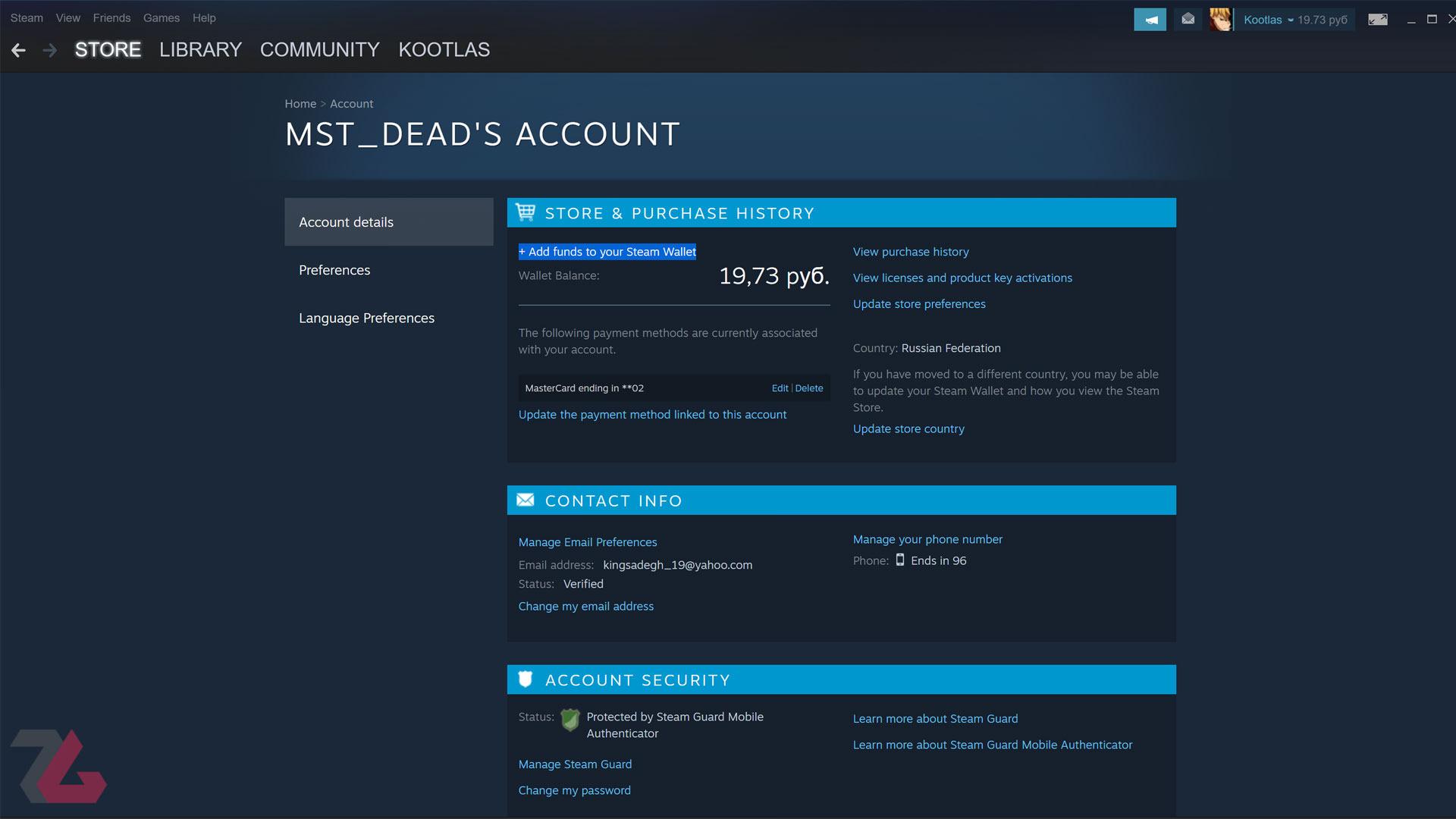Open the announcements megaphone icon
The width and height of the screenshot is (1456, 819).
1150,20
